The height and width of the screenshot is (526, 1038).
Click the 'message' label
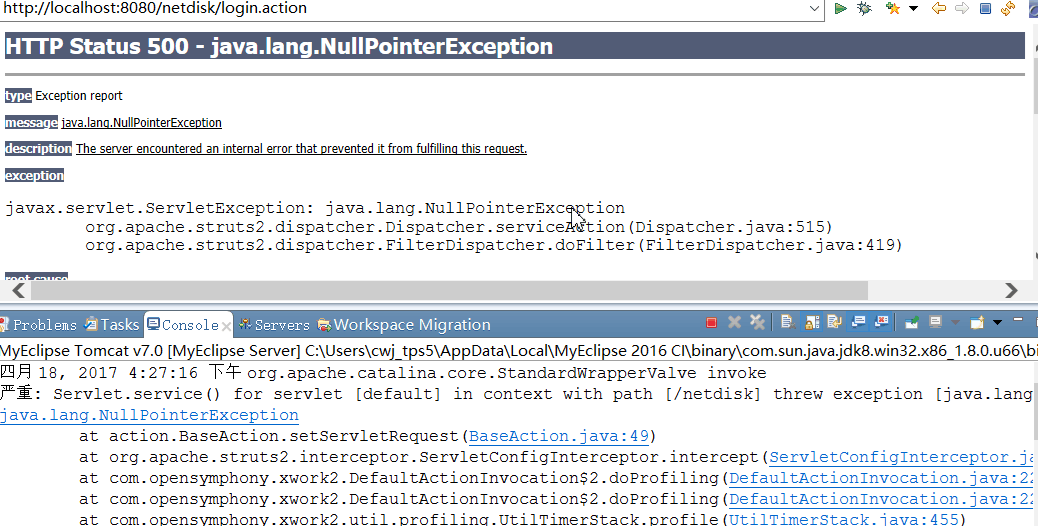click(31, 122)
